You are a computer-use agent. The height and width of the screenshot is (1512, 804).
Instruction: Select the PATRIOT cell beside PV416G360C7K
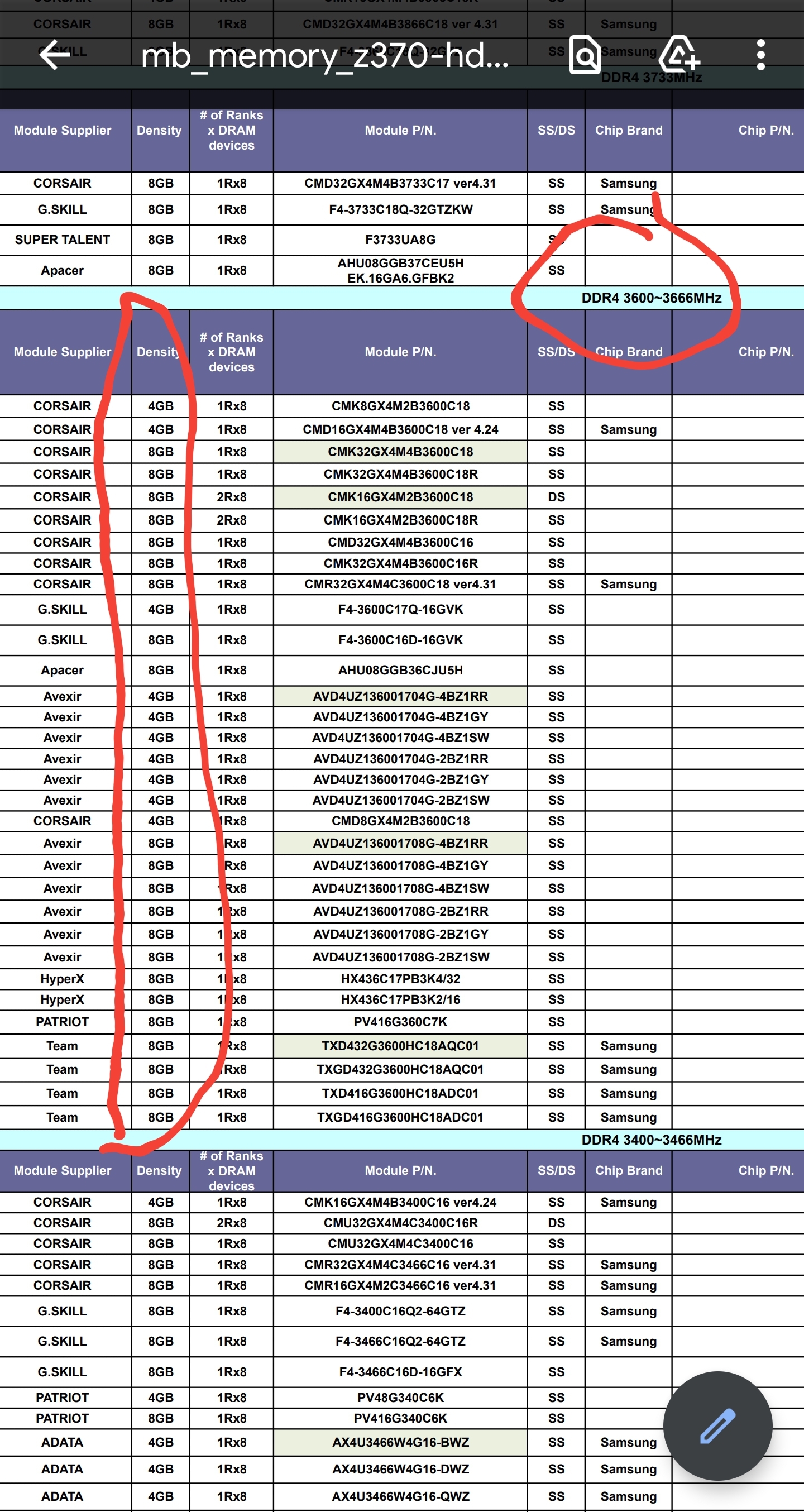click(62, 1022)
